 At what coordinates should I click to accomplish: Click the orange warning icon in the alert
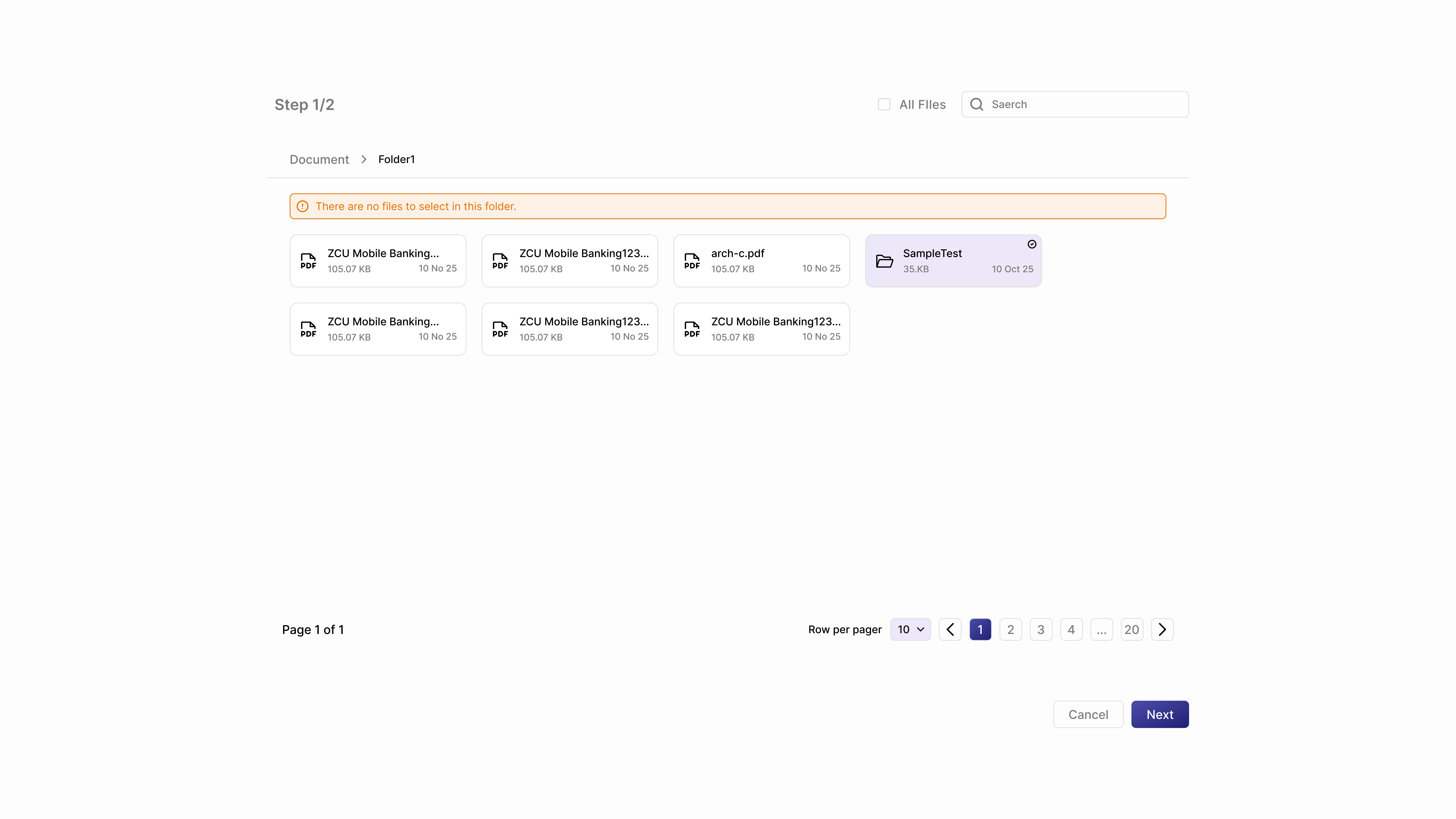302,206
